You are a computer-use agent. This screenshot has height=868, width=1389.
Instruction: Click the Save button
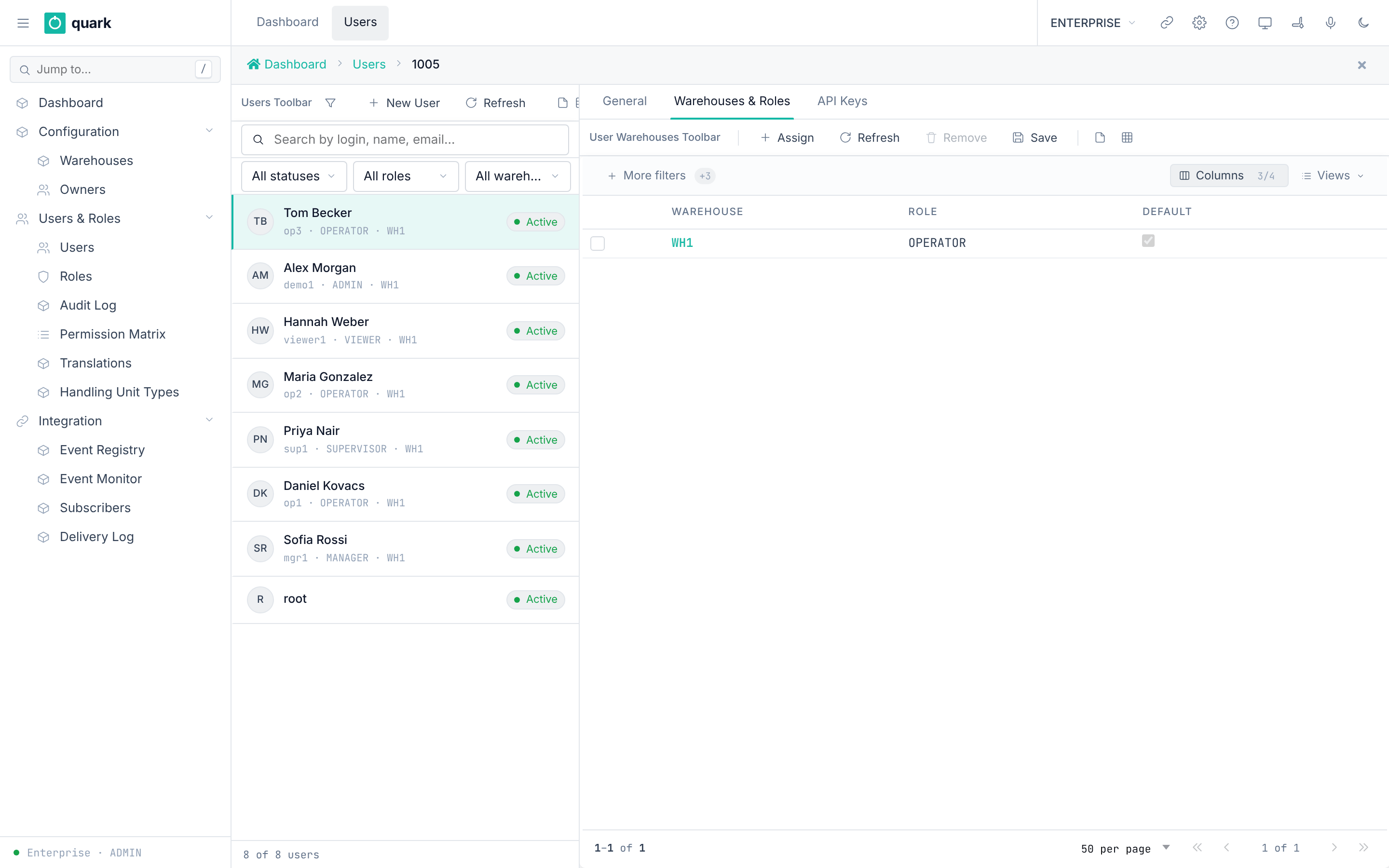(1035, 138)
